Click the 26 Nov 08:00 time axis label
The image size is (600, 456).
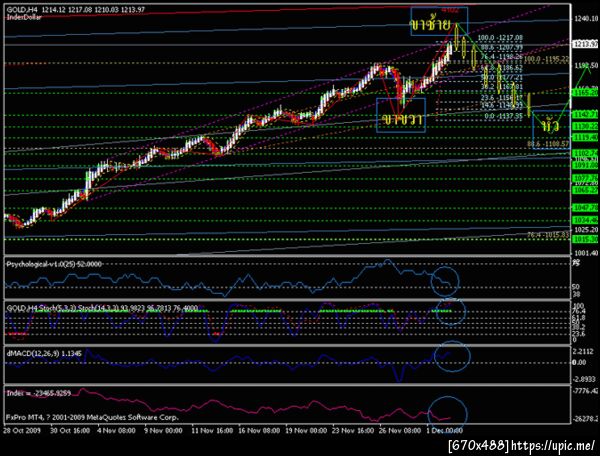400,431
